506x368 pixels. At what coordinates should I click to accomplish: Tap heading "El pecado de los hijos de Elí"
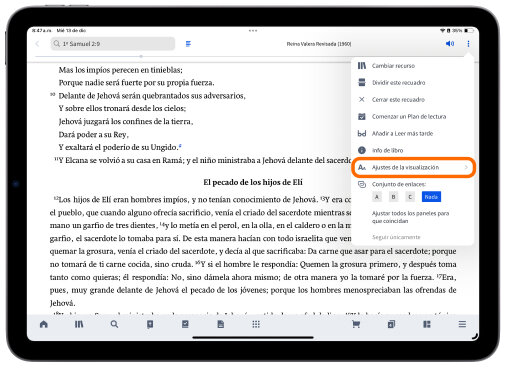point(253,182)
